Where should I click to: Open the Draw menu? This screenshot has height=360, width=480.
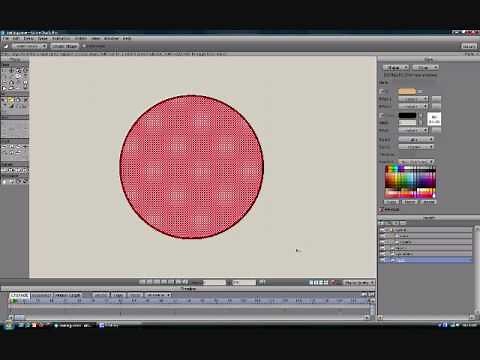point(29,39)
